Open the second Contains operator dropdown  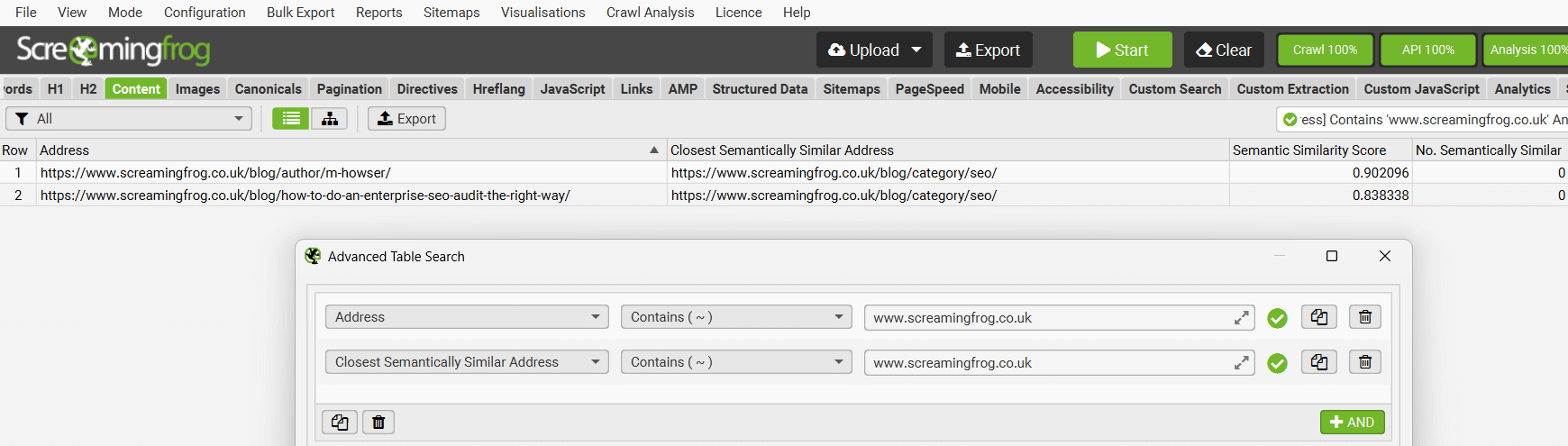point(736,362)
